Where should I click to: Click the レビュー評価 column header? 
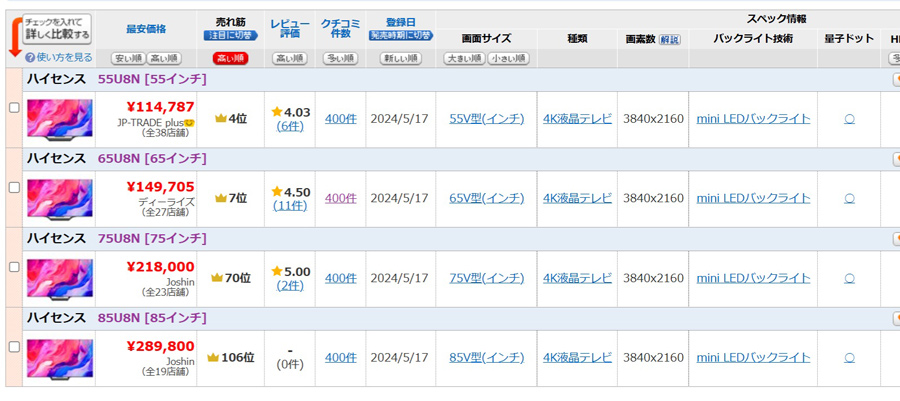click(290, 29)
